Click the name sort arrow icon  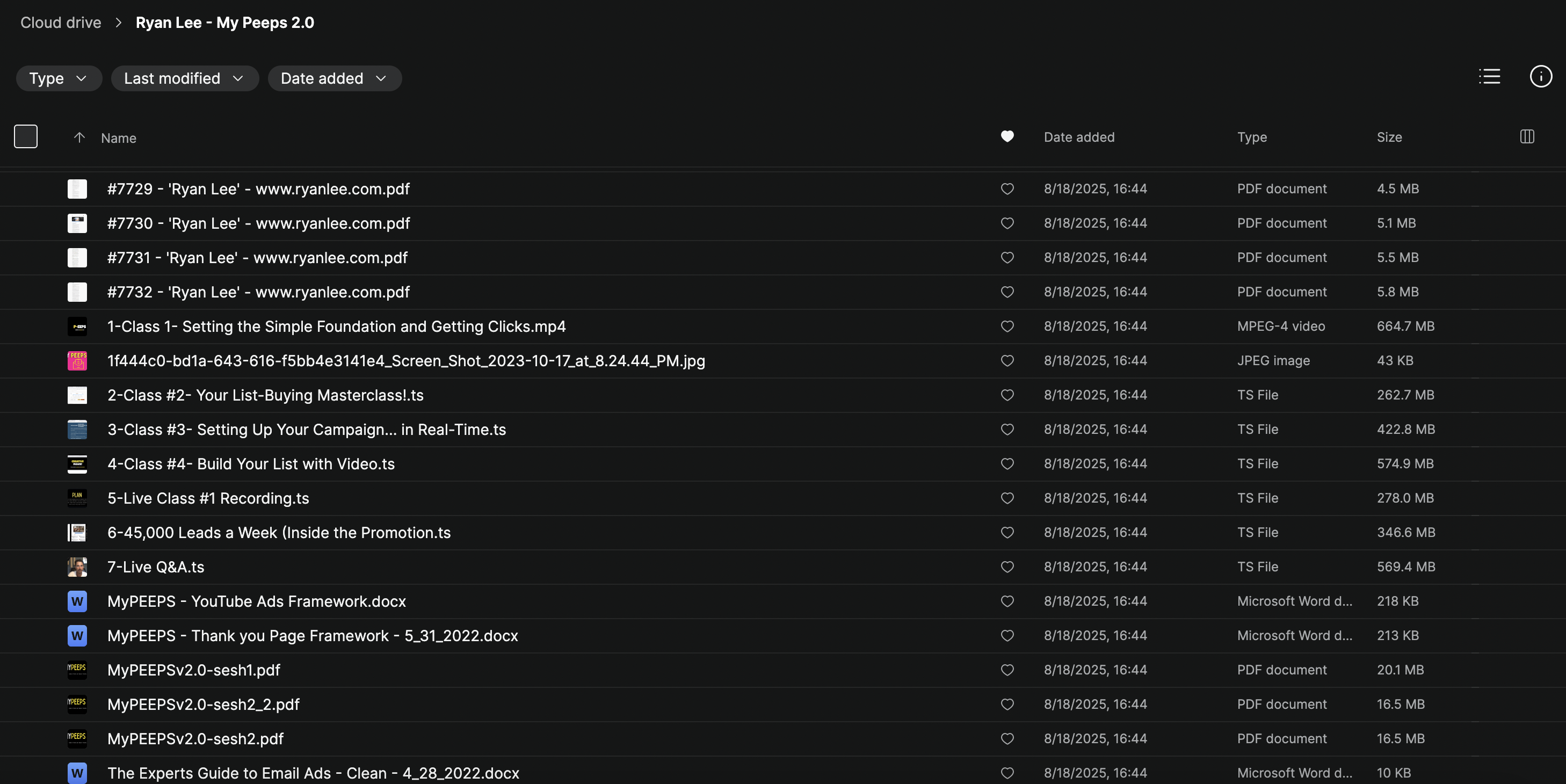click(x=79, y=137)
